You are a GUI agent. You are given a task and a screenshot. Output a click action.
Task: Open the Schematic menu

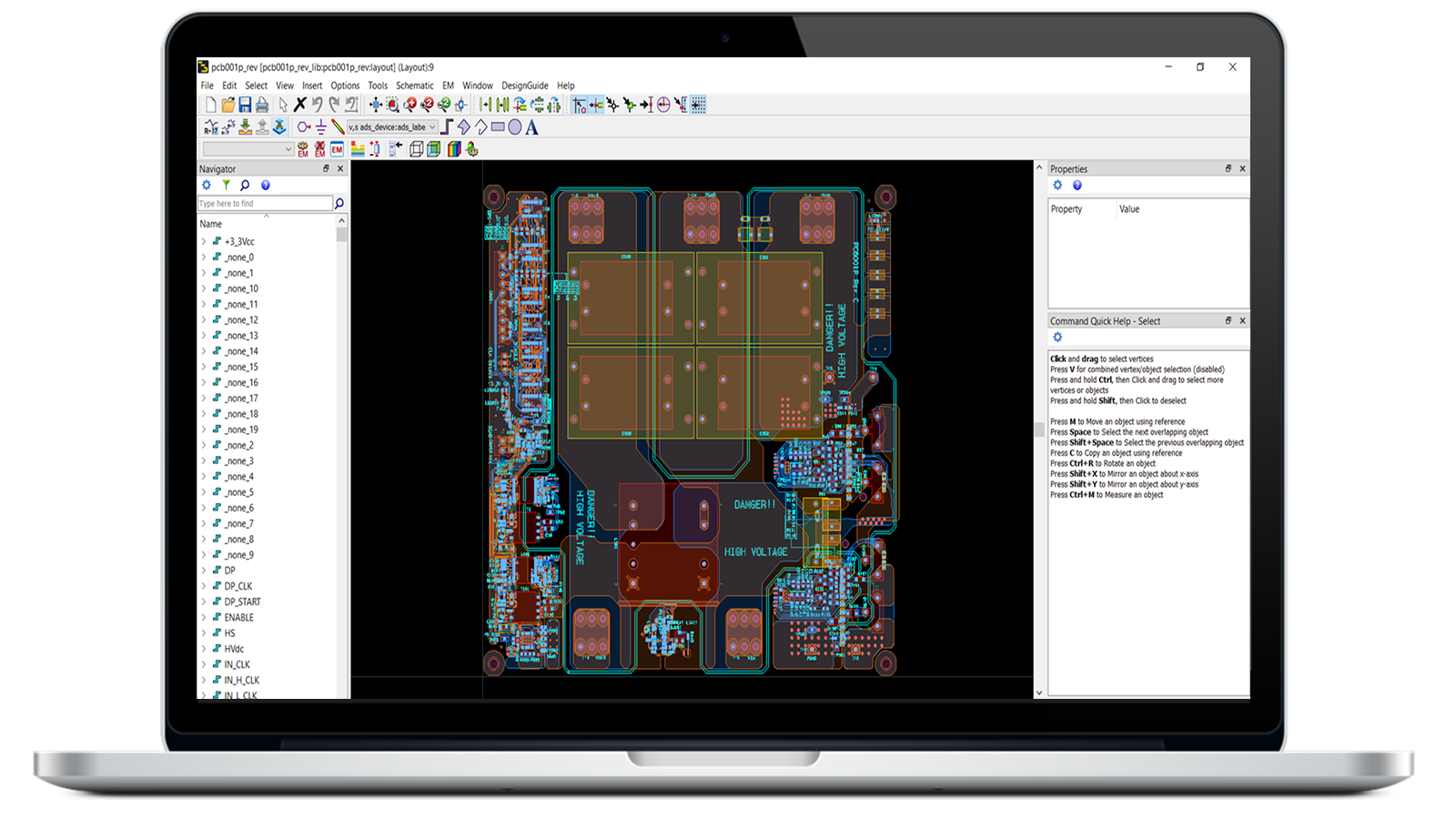point(415,86)
